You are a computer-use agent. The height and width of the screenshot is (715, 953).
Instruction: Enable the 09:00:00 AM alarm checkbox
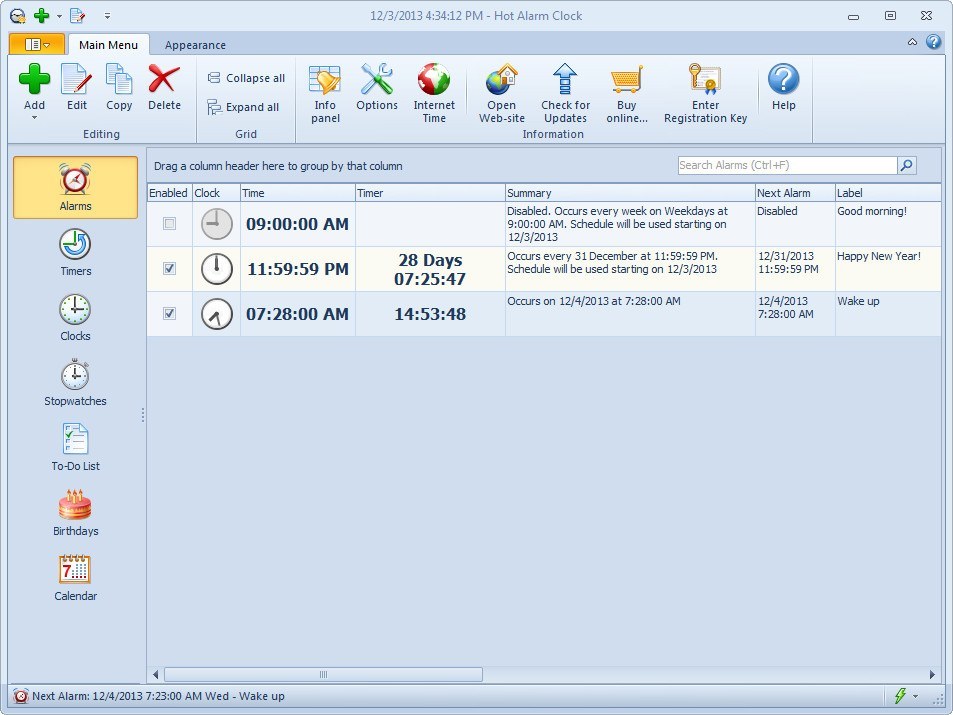(169, 224)
